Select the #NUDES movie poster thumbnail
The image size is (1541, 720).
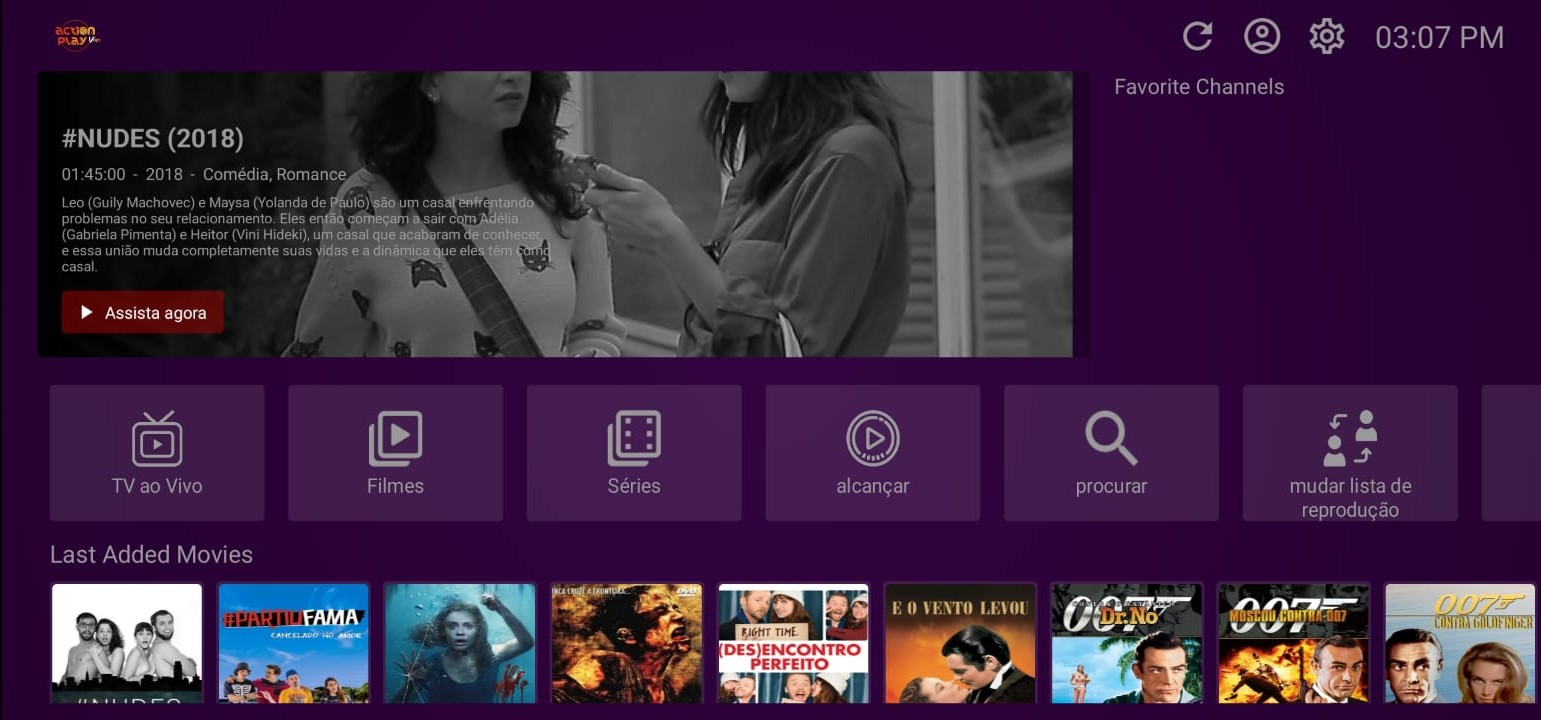click(127, 643)
